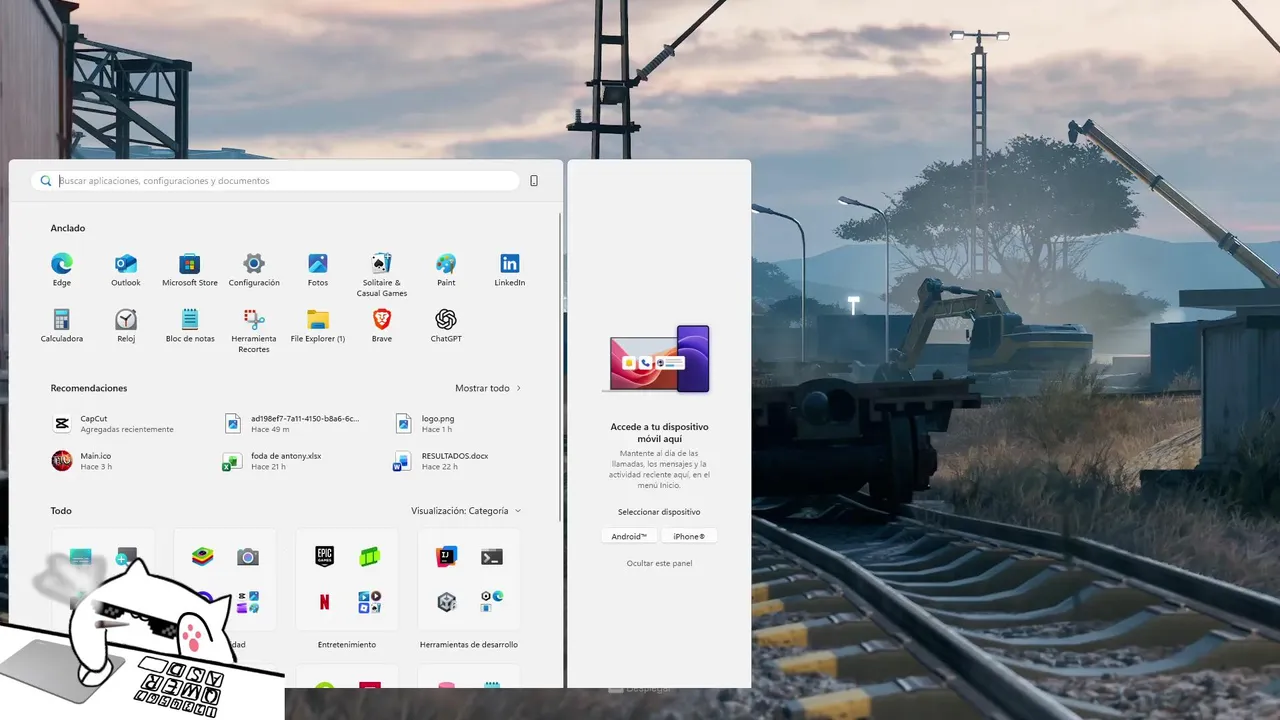Screen dimensions: 1280x720
Task: Launch the Fotos app
Action: [318, 264]
